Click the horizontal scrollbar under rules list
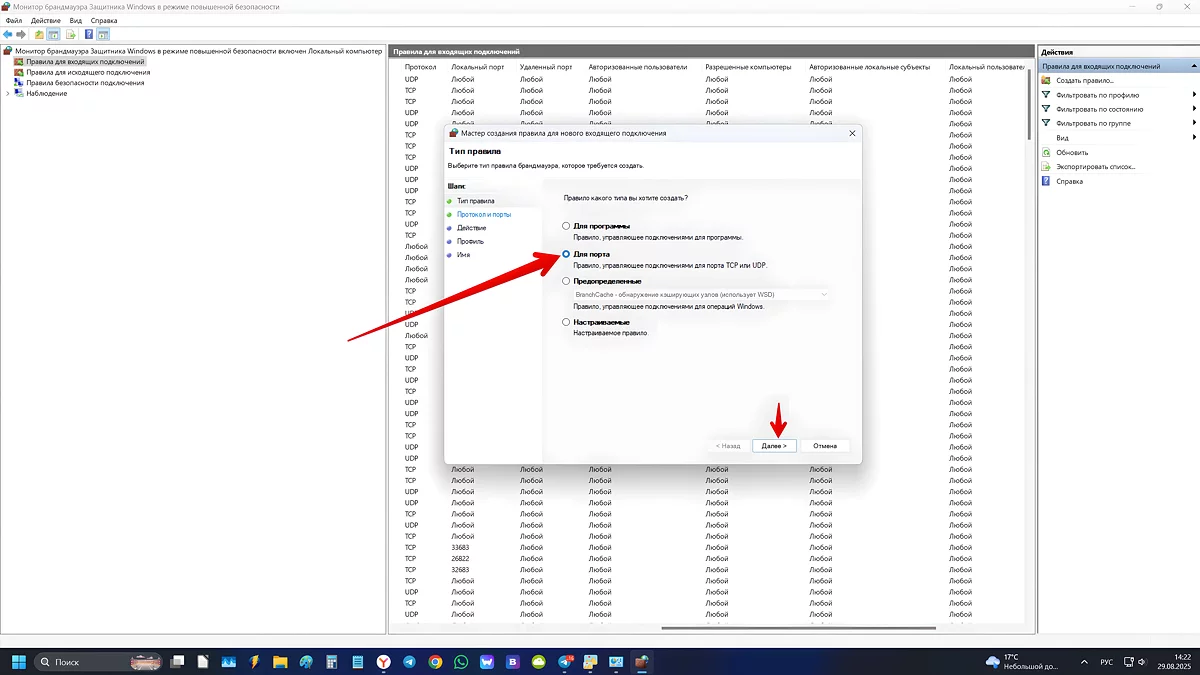The width and height of the screenshot is (1200, 675). [x=798, y=628]
